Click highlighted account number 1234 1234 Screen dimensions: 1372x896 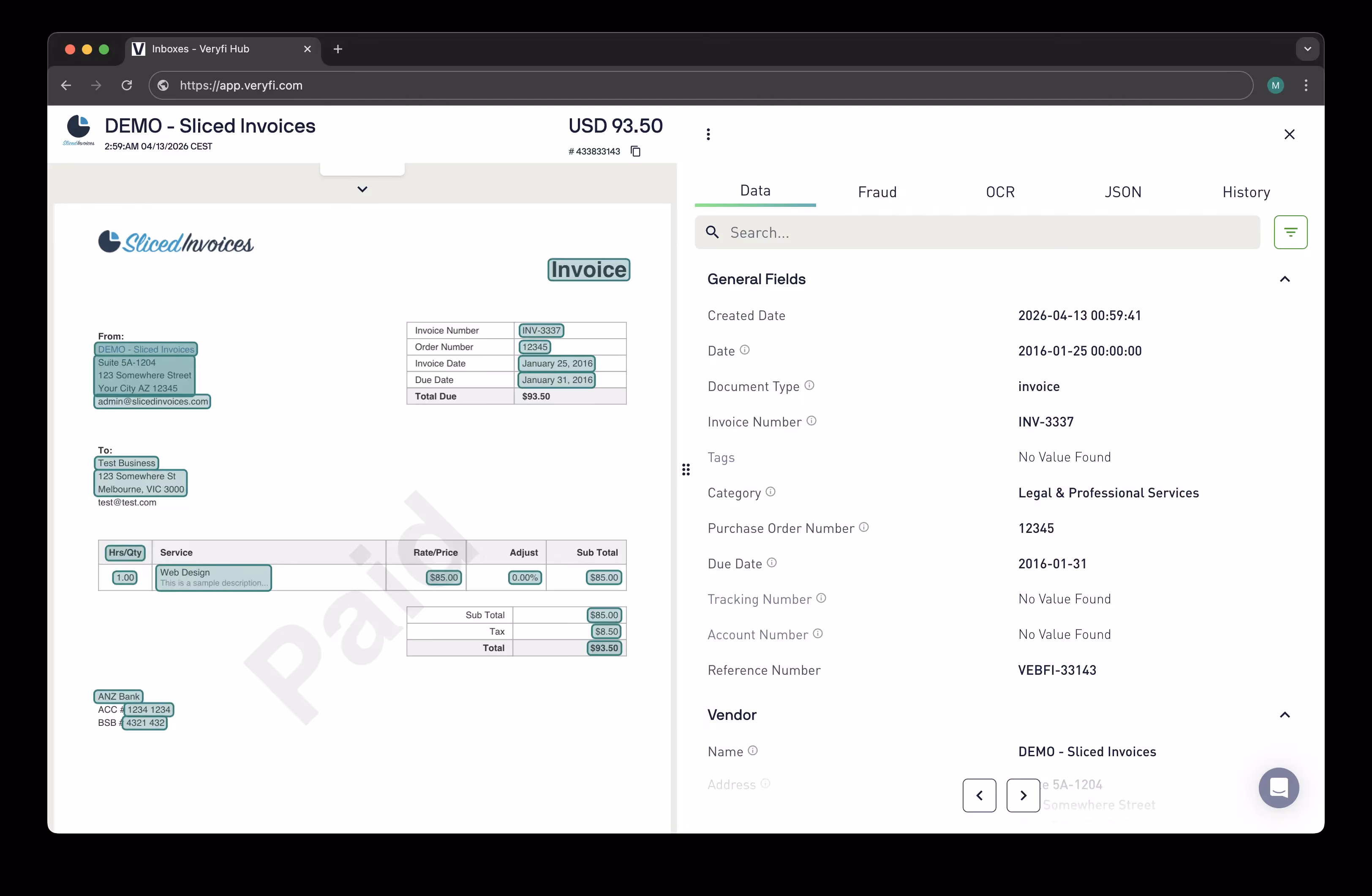click(149, 709)
